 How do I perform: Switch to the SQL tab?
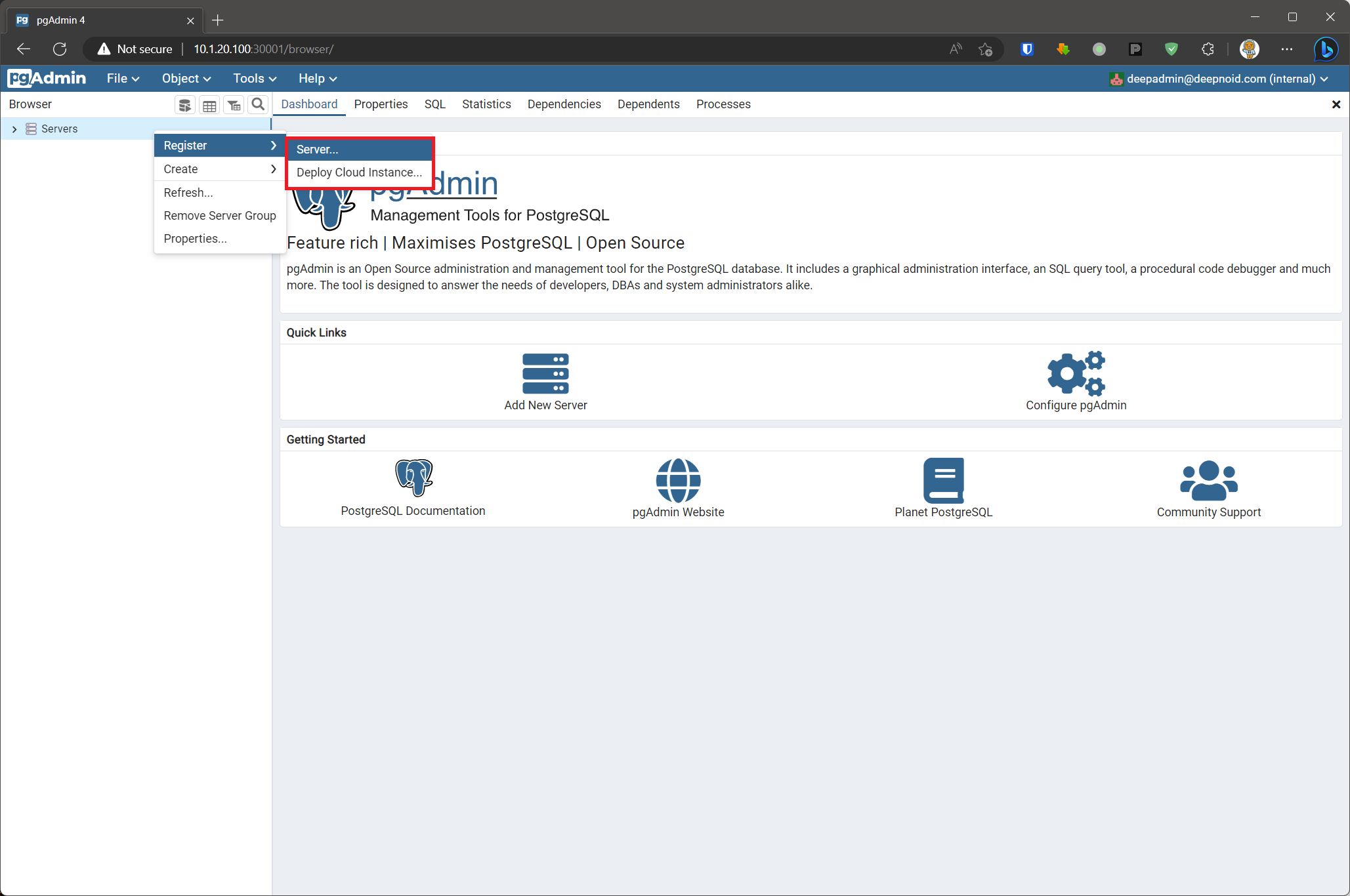(435, 104)
